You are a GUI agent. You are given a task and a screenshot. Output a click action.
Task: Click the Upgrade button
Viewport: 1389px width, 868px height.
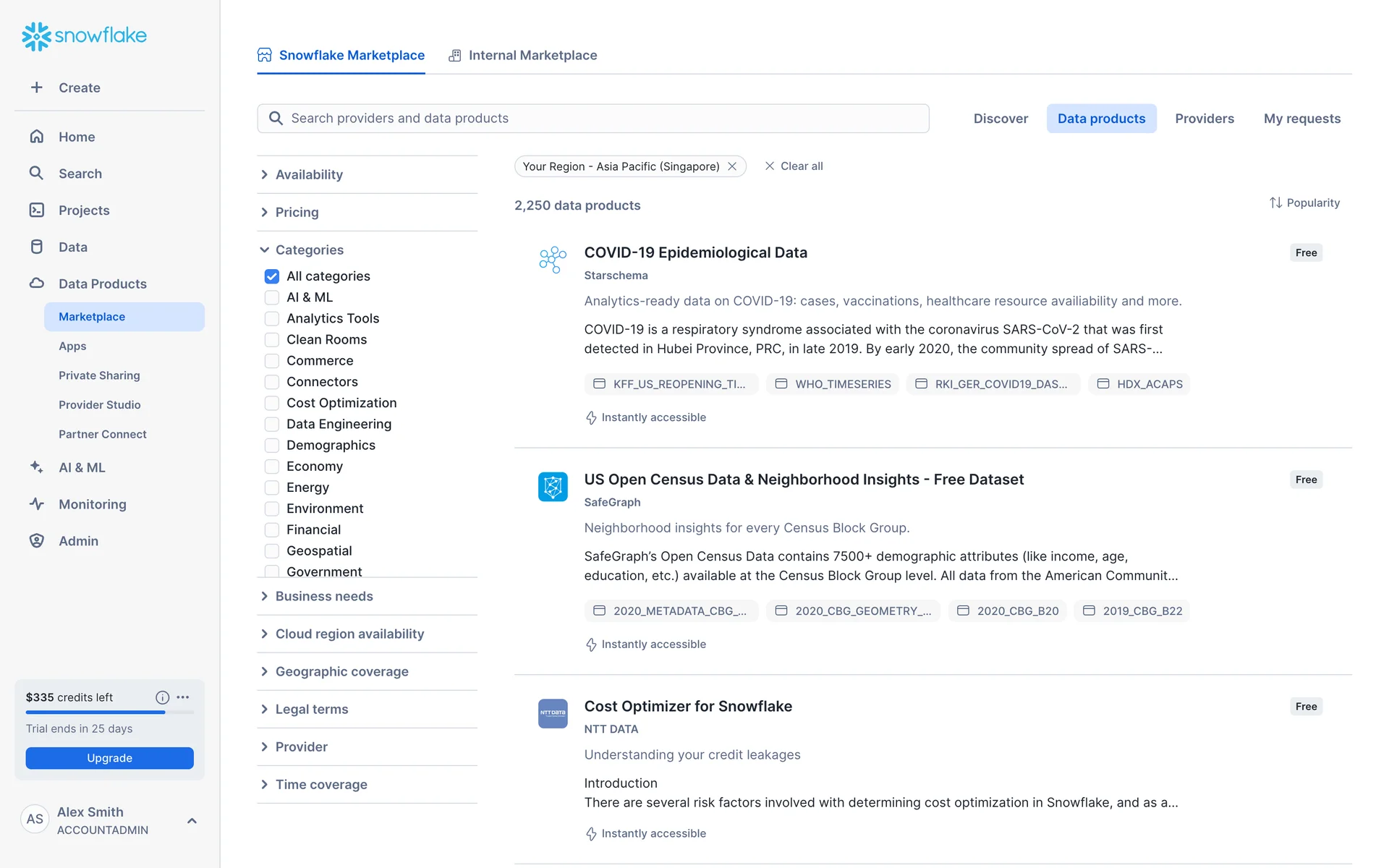pyautogui.click(x=109, y=758)
